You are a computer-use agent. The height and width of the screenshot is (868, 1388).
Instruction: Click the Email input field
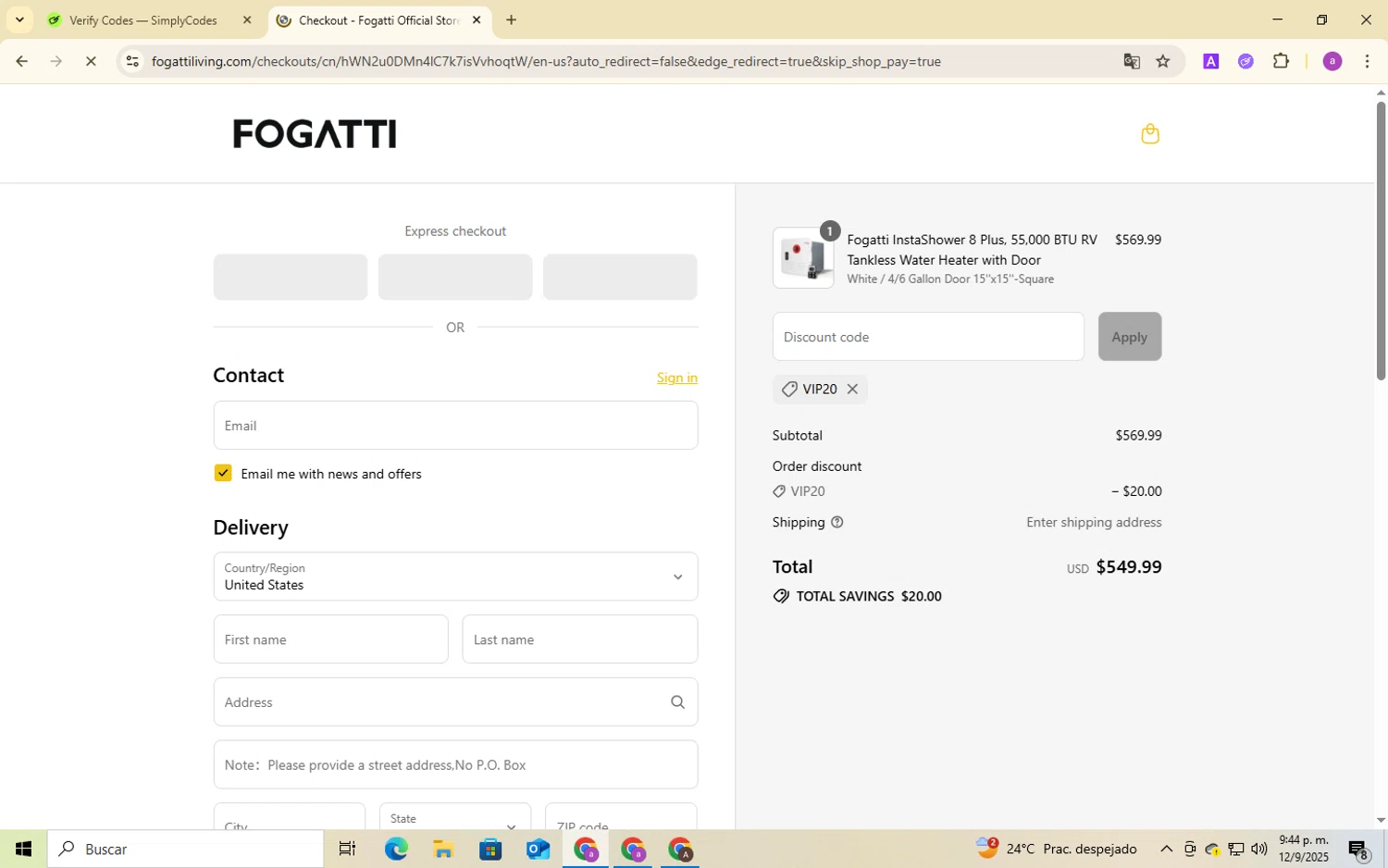(455, 426)
